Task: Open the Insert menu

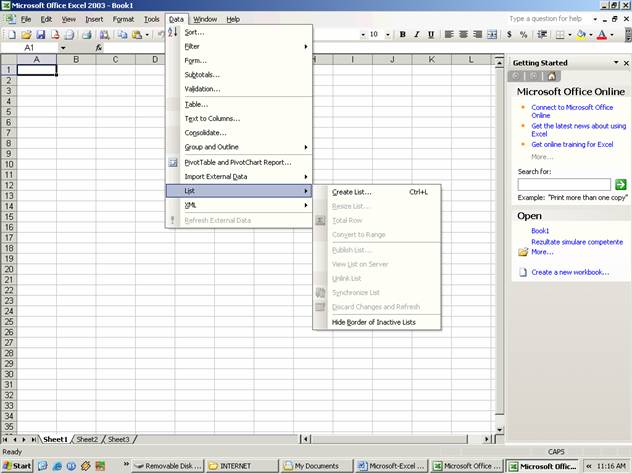Action: click(94, 19)
